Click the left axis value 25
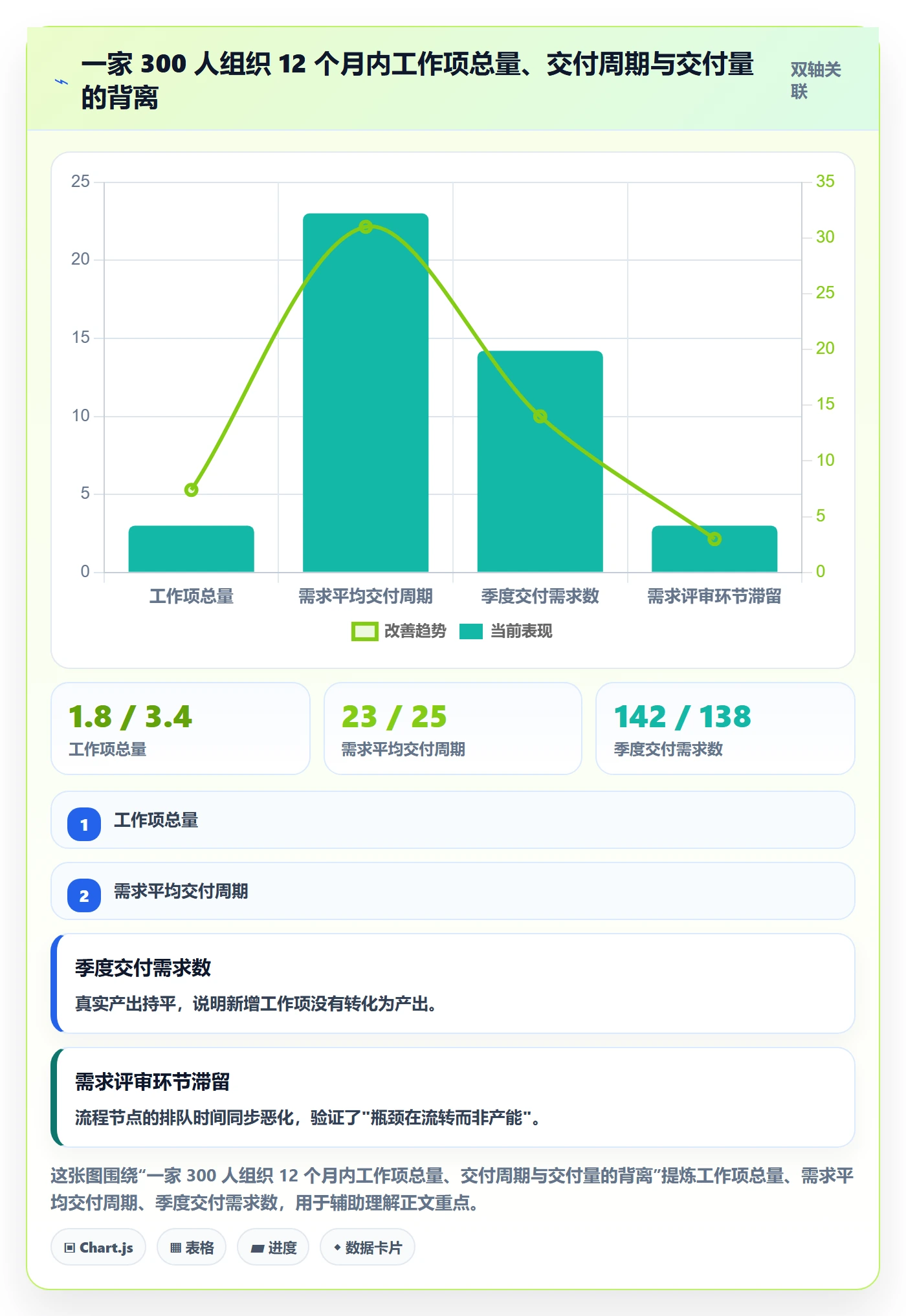This screenshot has width=906, height=1316. point(80,181)
